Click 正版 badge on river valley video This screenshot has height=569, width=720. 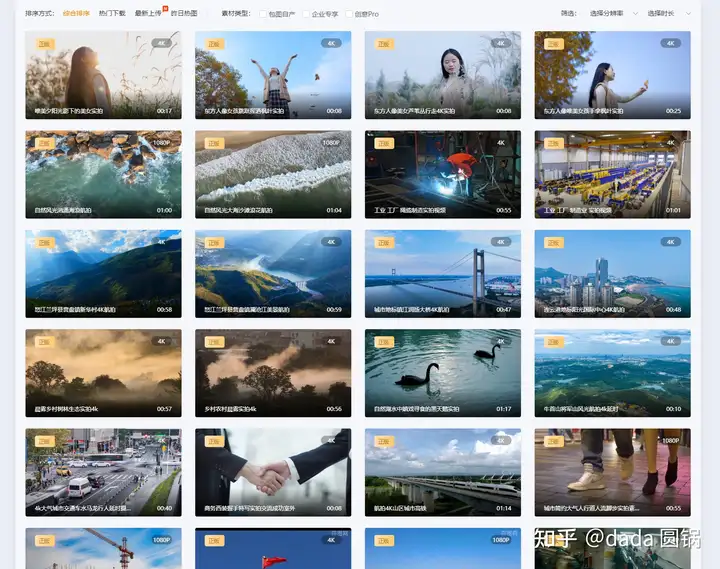(x=214, y=242)
